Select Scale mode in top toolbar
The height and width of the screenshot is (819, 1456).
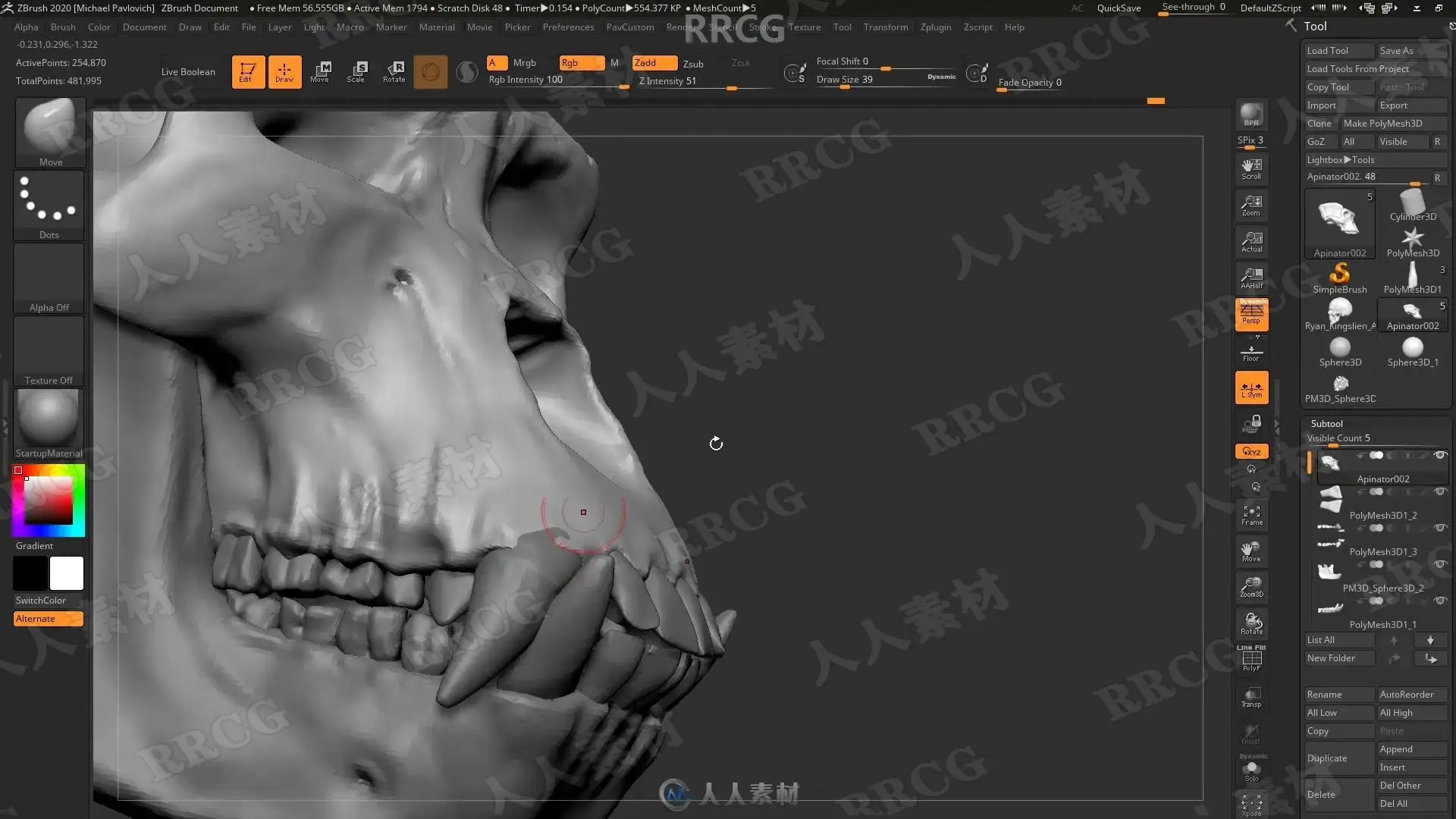coord(356,72)
